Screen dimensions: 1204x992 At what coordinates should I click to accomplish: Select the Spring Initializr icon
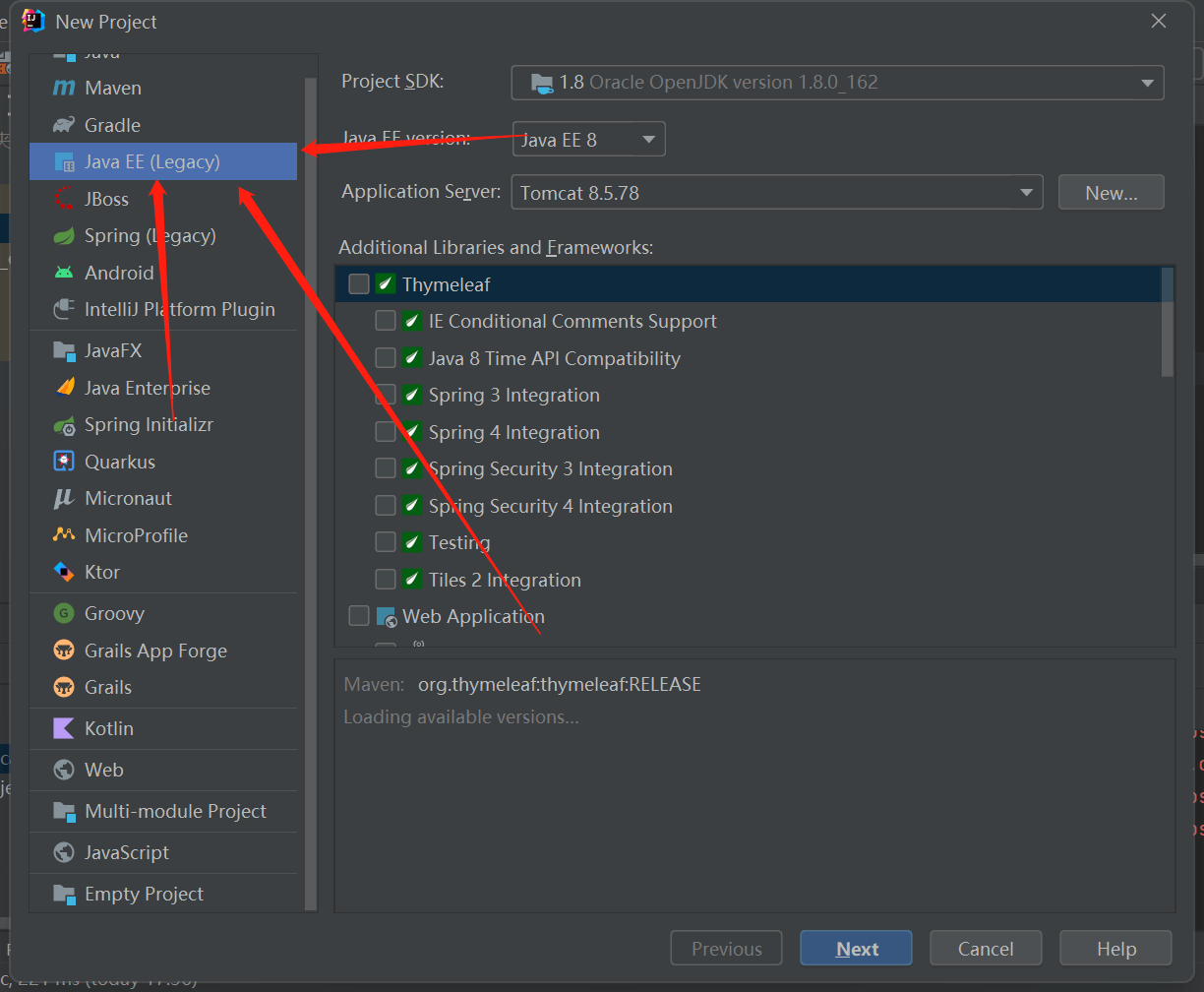coord(64,425)
